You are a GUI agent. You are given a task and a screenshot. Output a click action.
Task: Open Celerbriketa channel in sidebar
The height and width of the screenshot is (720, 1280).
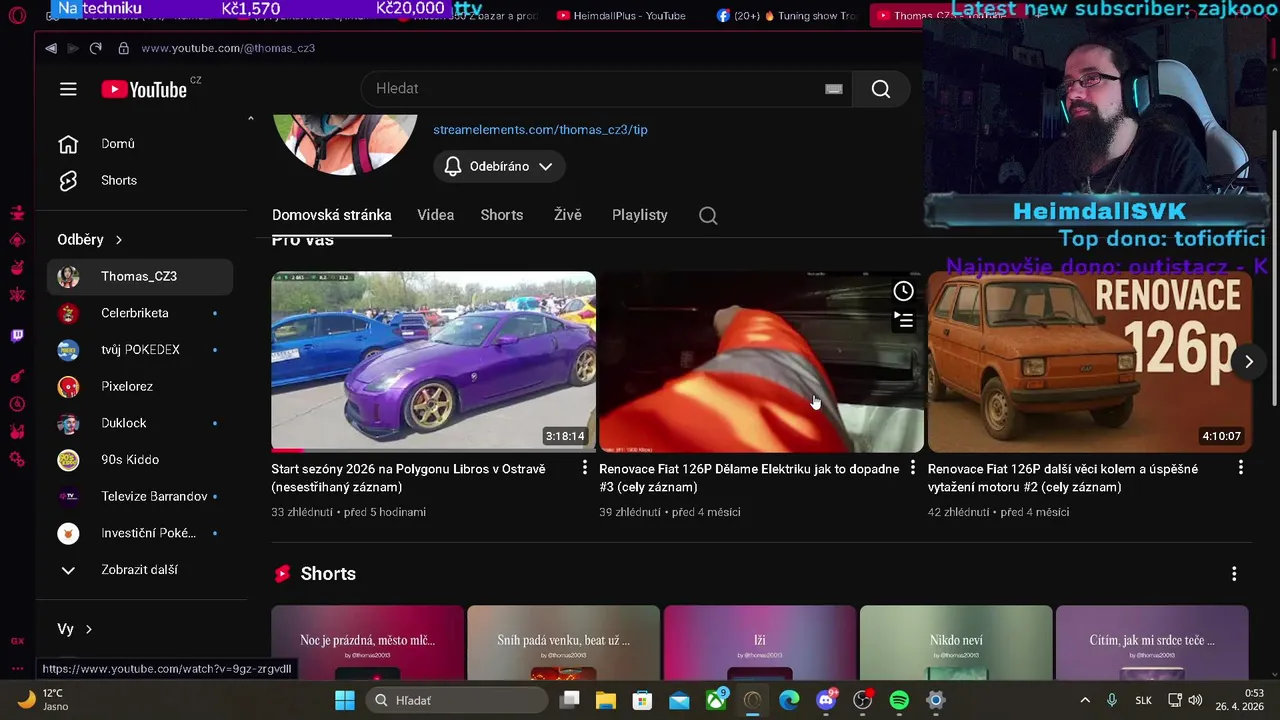click(141, 313)
